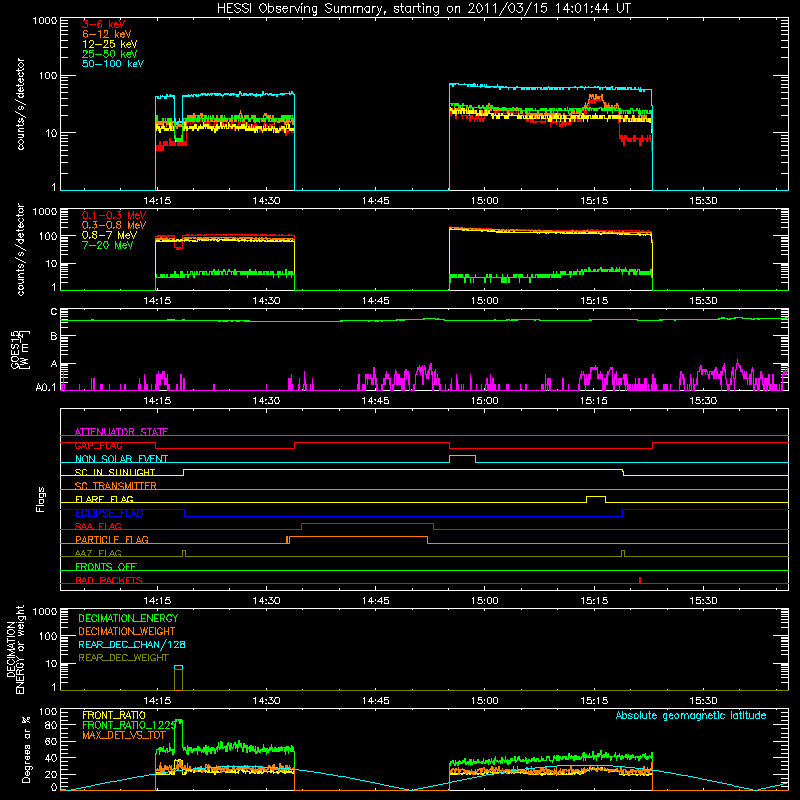Click 15:00 under the keV counts panel
The height and width of the screenshot is (800, 800).
pyautogui.click(x=484, y=201)
